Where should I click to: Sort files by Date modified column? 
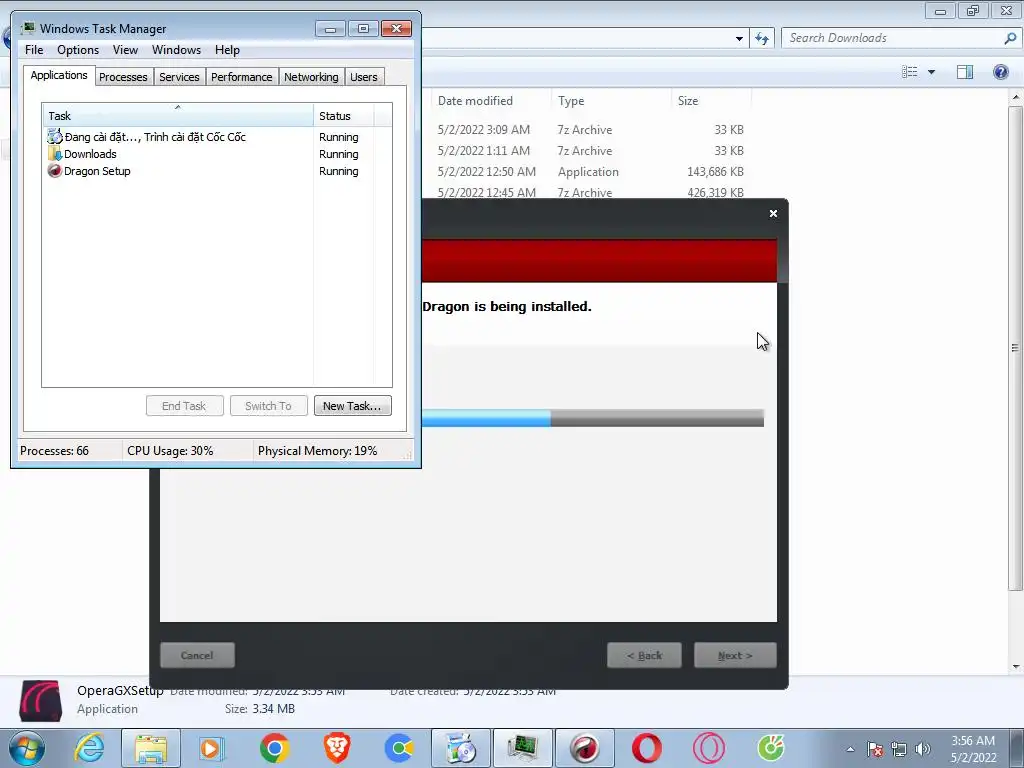(x=490, y=101)
